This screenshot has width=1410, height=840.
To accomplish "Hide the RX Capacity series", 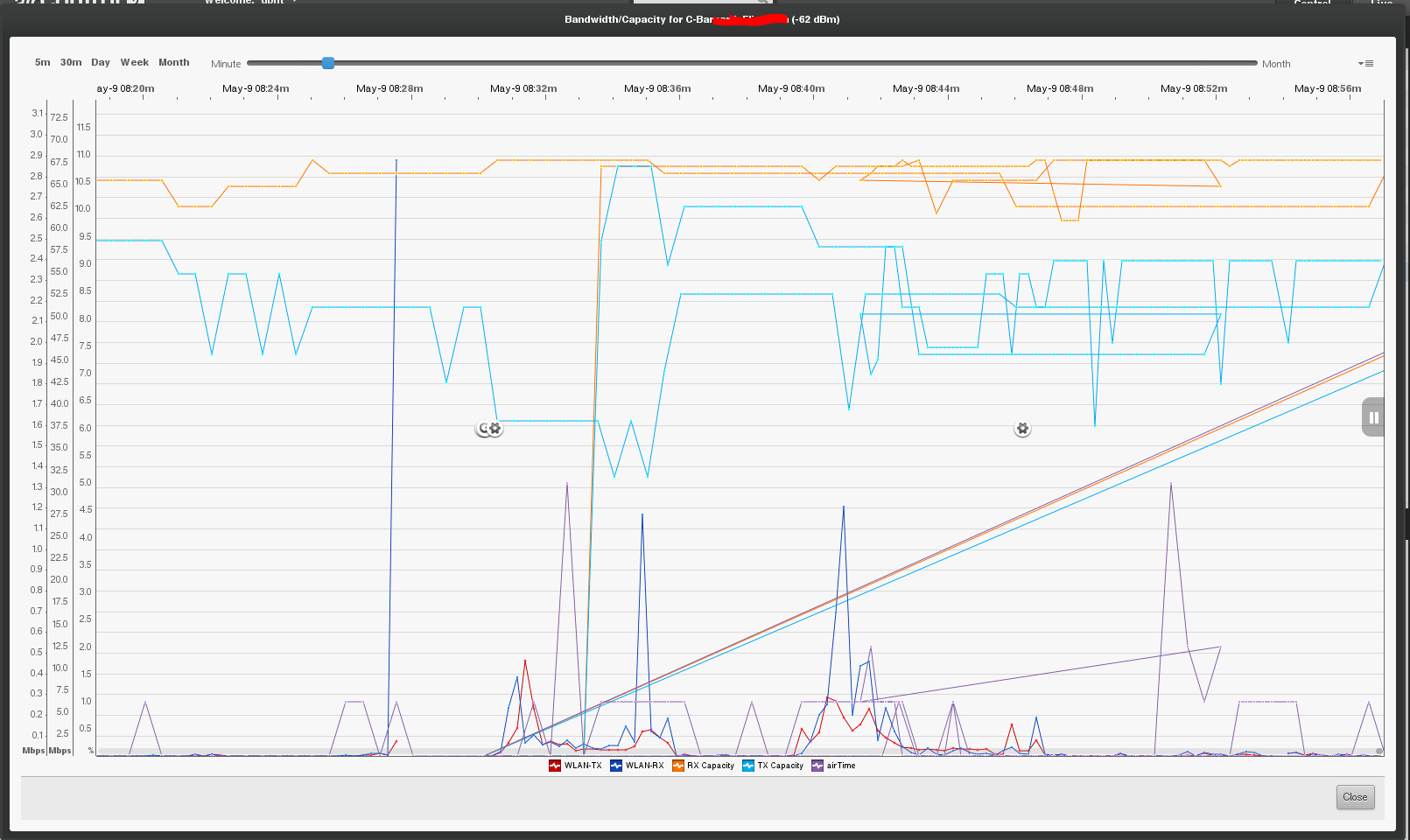I will point(703,766).
